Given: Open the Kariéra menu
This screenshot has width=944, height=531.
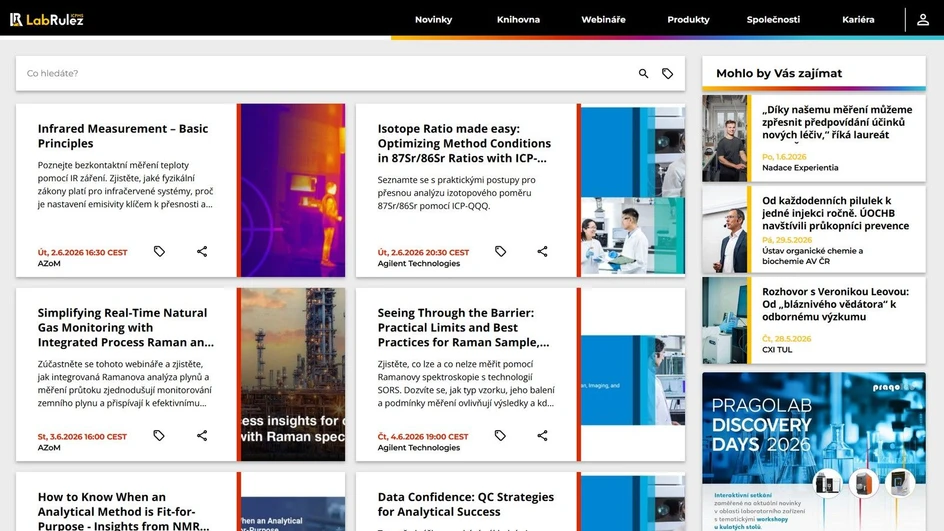Looking at the screenshot, I should (x=858, y=19).
